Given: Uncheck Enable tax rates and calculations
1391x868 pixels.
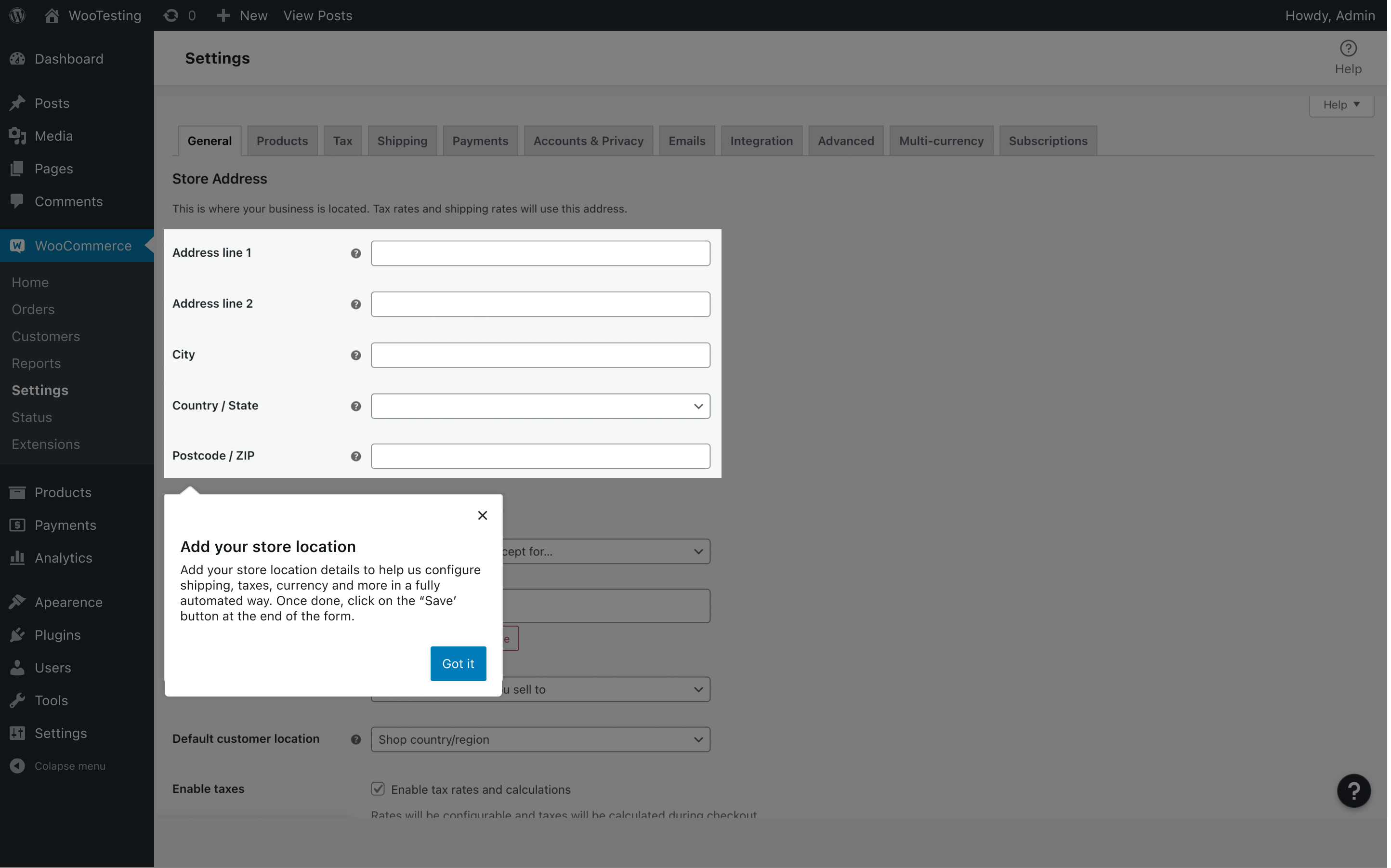Looking at the screenshot, I should tap(378, 788).
